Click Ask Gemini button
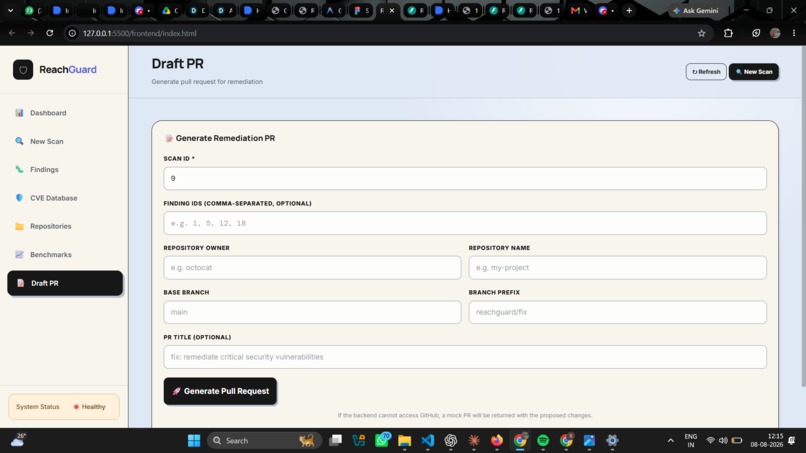Image resolution: width=806 pixels, height=453 pixels. [696, 10]
